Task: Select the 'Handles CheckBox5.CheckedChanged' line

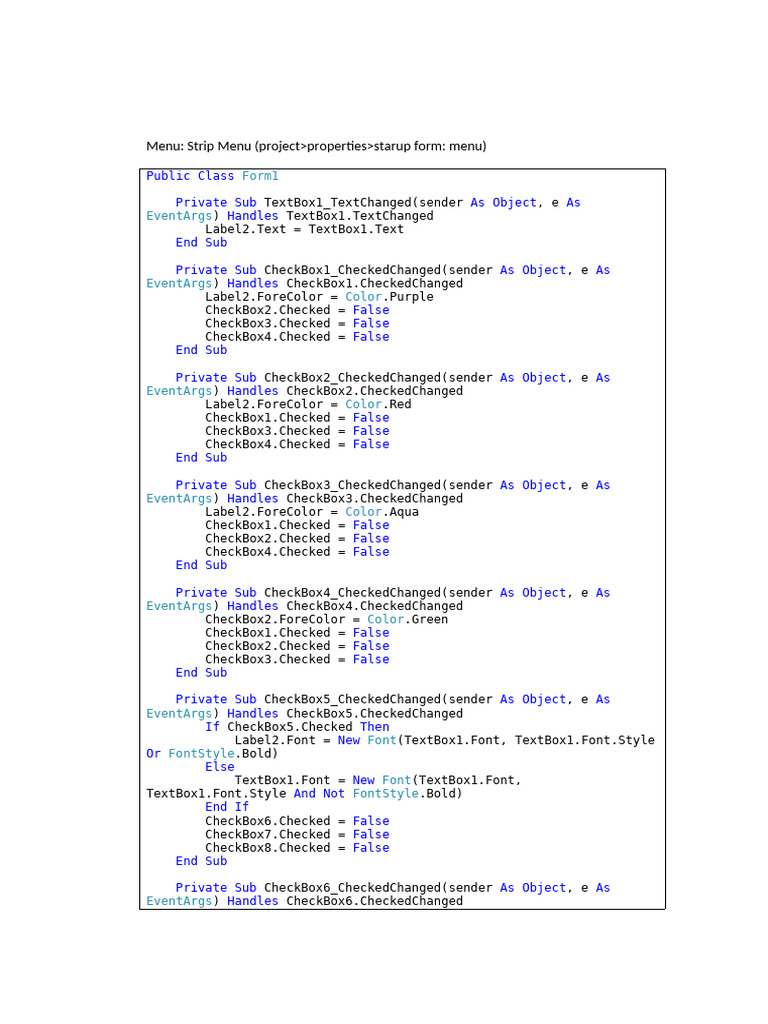Action: tap(304, 714)
